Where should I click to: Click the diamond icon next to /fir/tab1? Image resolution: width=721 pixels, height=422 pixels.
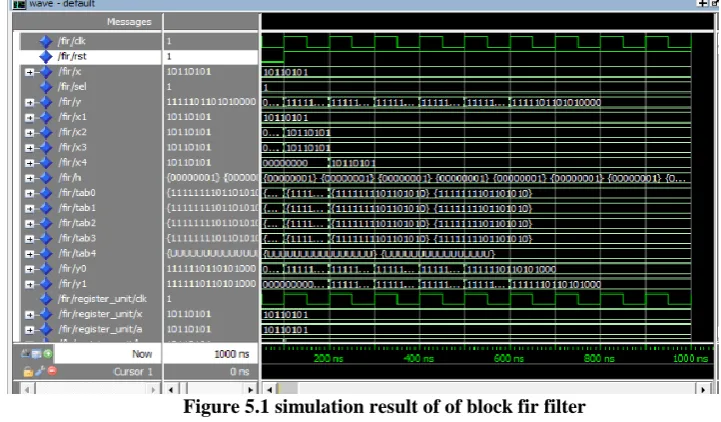[x=46, y=208]
